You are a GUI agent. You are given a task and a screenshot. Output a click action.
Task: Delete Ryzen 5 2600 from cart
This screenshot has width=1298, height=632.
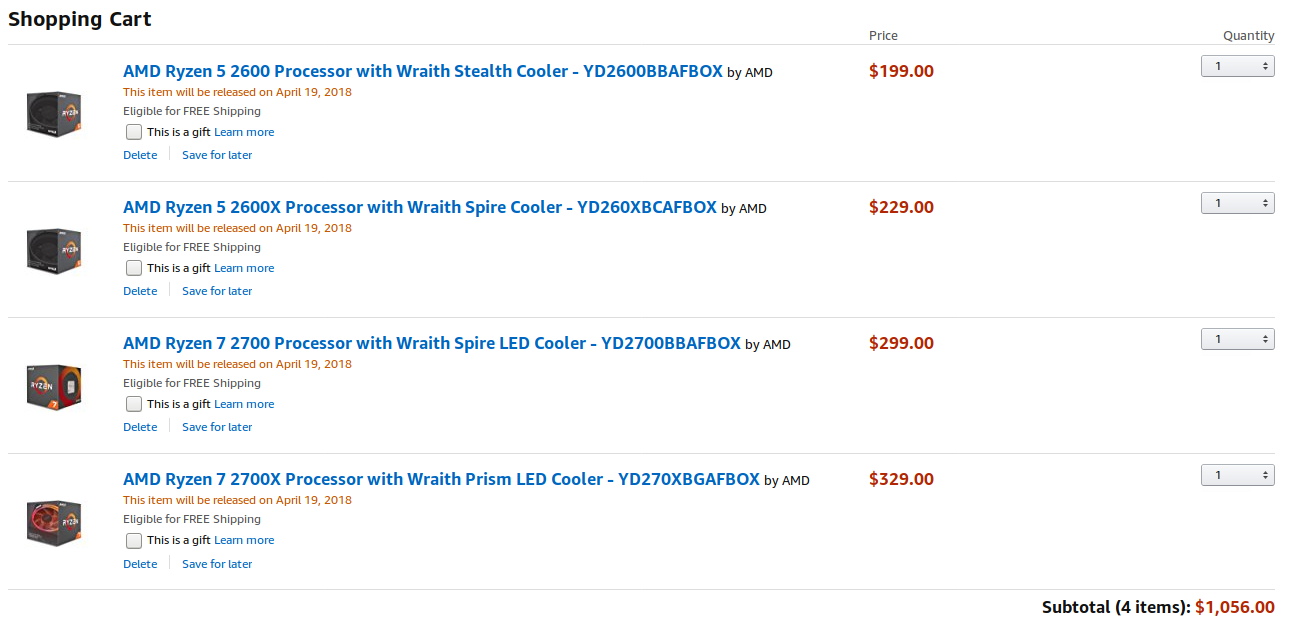140,155
